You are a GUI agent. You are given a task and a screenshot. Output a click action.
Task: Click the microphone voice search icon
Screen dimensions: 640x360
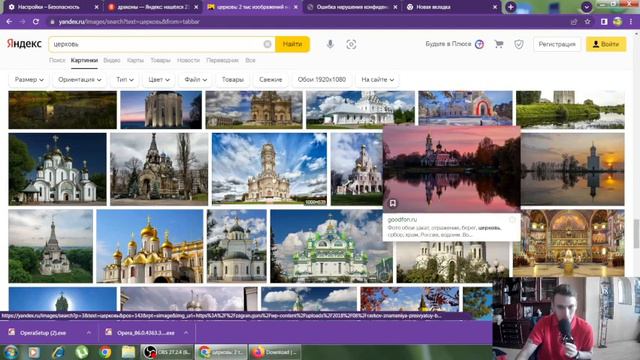point(330,44)
